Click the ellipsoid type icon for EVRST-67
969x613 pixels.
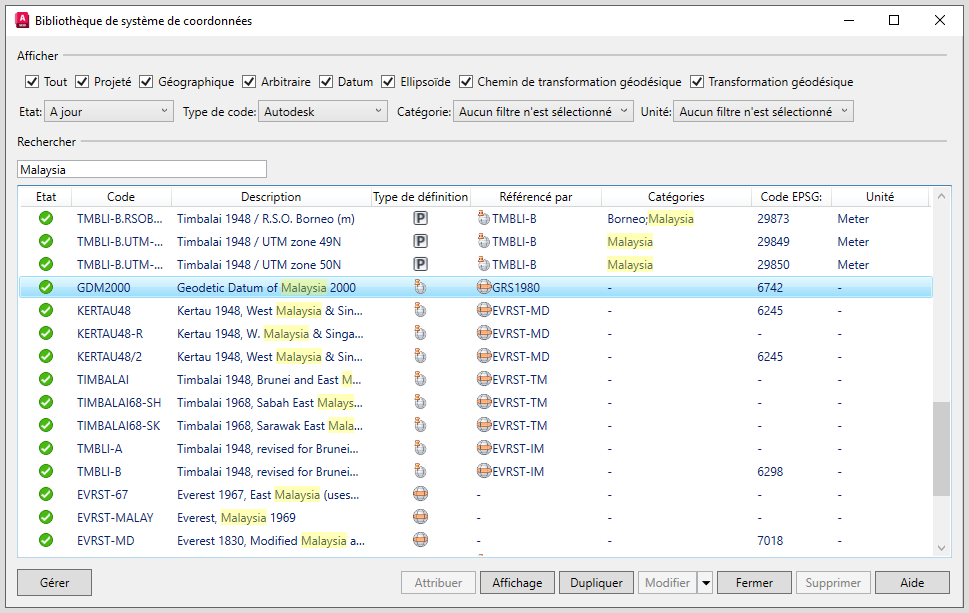[x=421, y=494]
